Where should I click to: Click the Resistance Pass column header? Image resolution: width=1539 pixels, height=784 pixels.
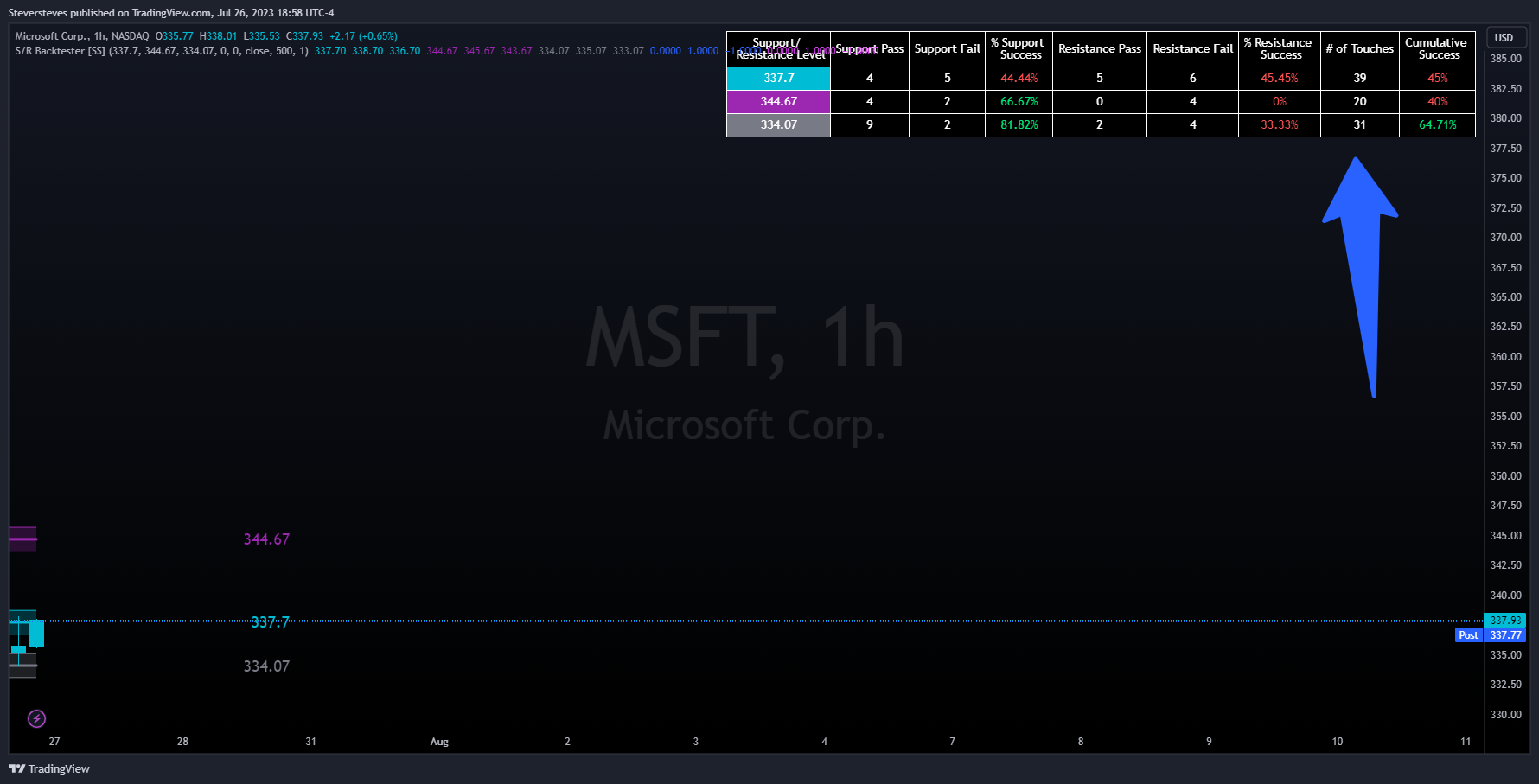coord(1100,49)
